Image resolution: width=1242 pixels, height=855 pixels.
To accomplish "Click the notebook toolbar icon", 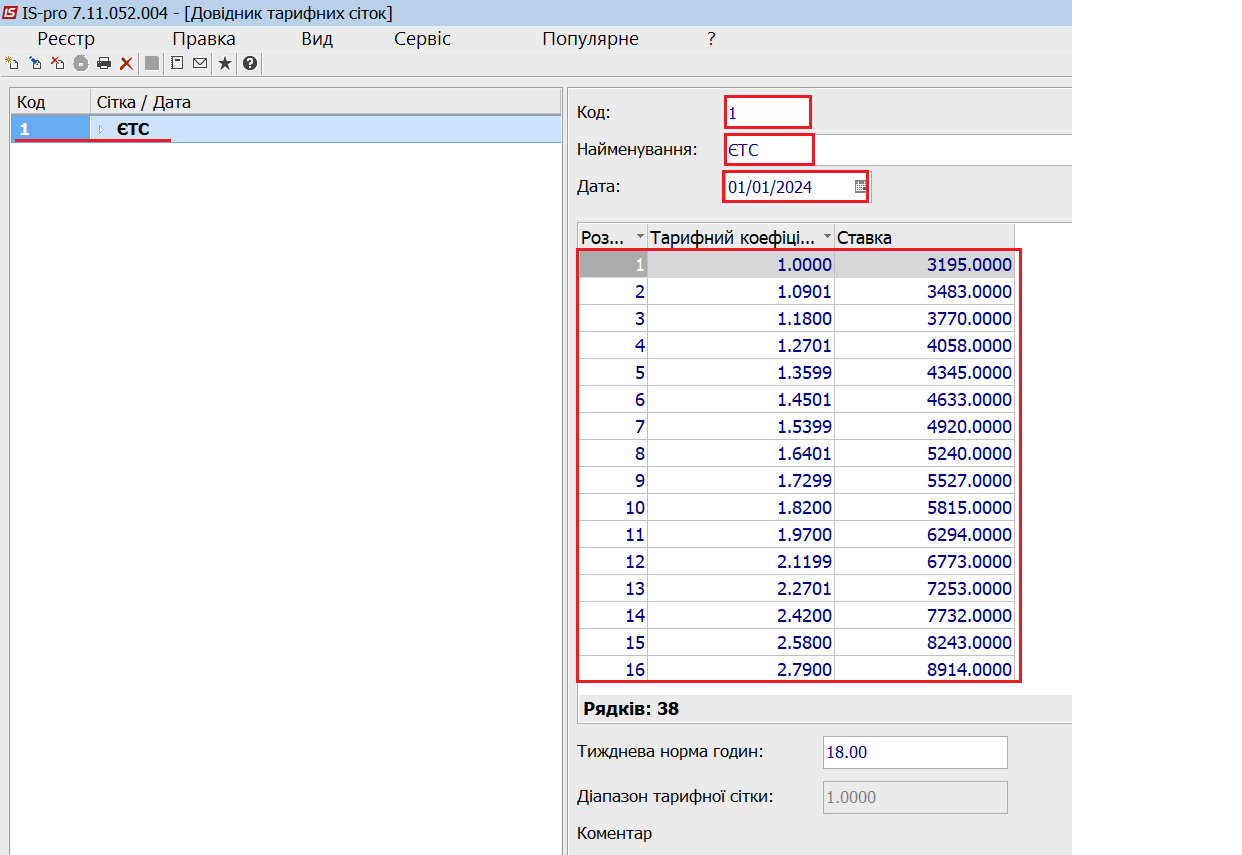I will [177, 63].
